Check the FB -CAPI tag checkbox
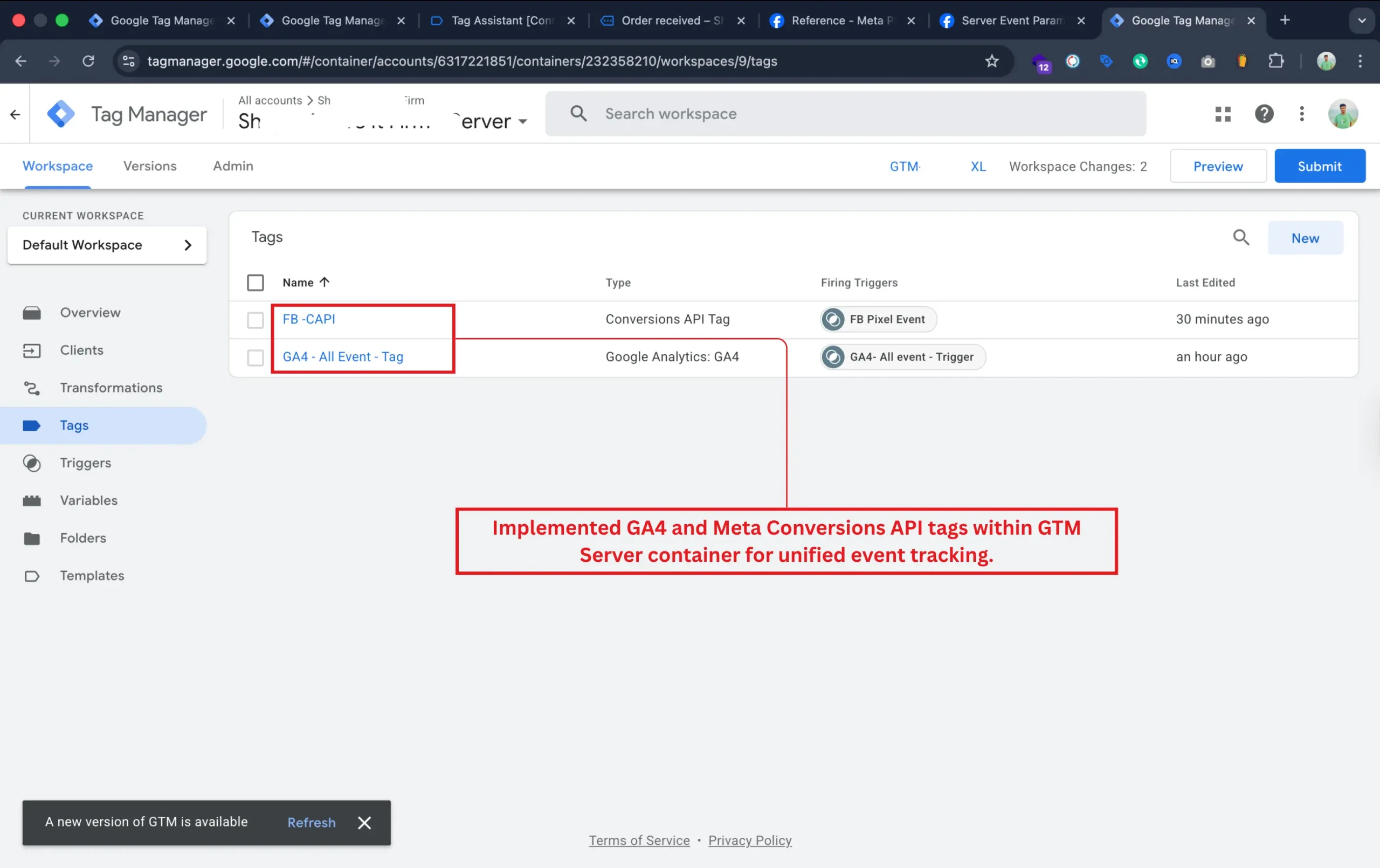The height and width of the screenshot is (868, 1380). click(x=255, y=319)
